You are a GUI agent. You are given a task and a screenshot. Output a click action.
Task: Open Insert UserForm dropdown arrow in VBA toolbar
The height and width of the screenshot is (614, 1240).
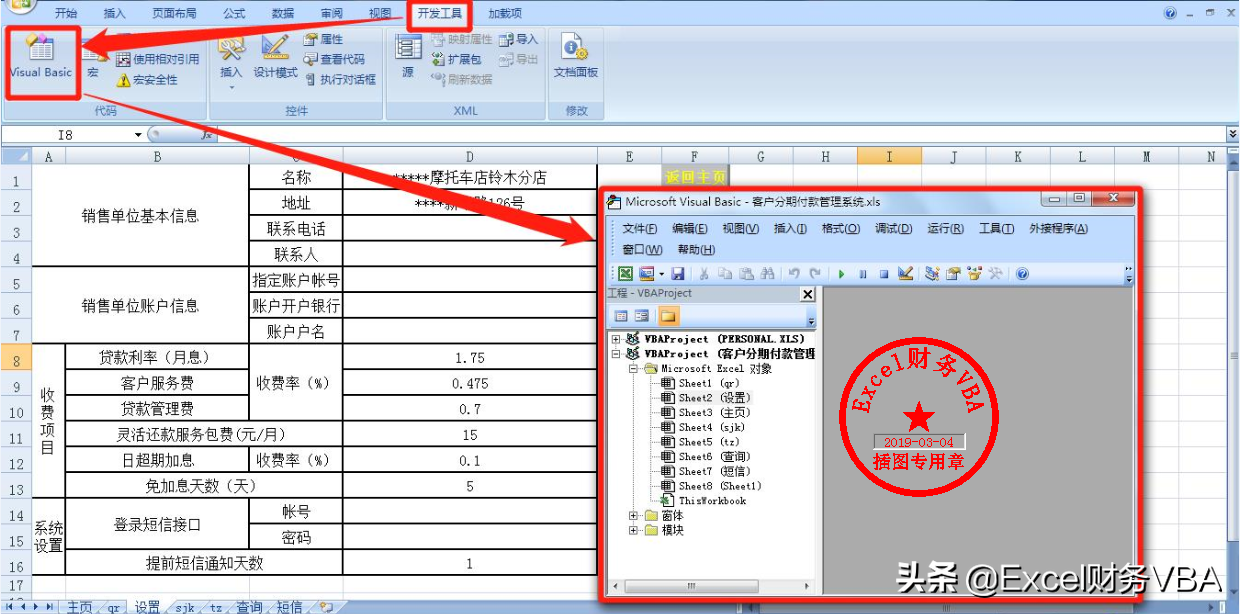click(x=661, y=273)
